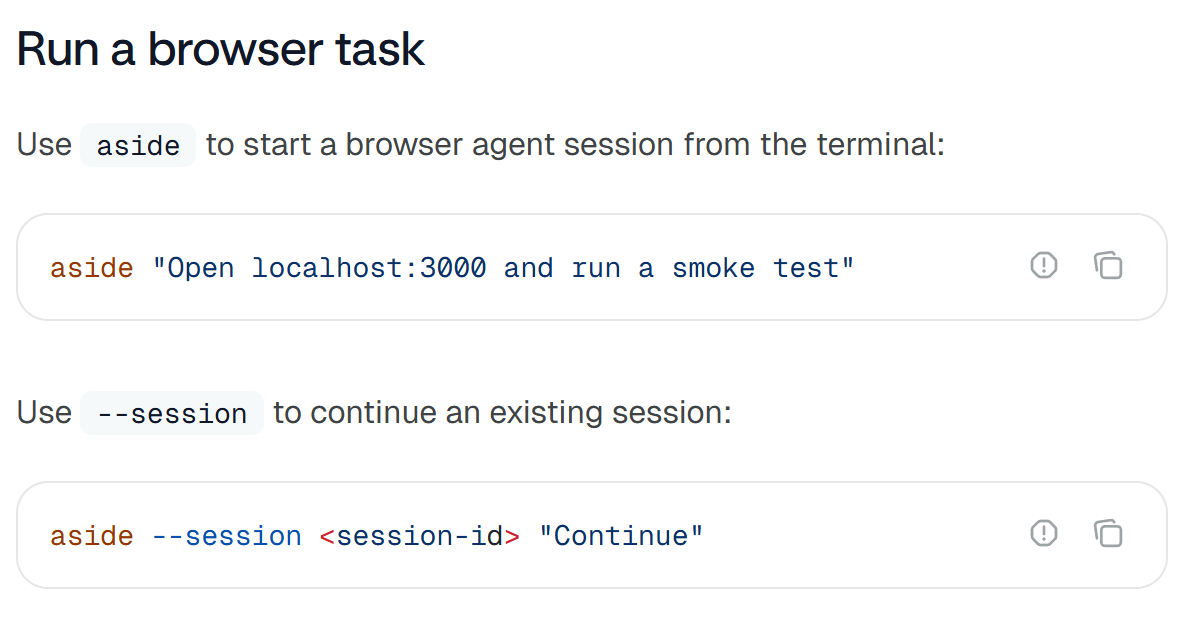Screen dimensions: 1184x640
Task: Click 'localhost:3000' in the first code block
Action: 369,268
